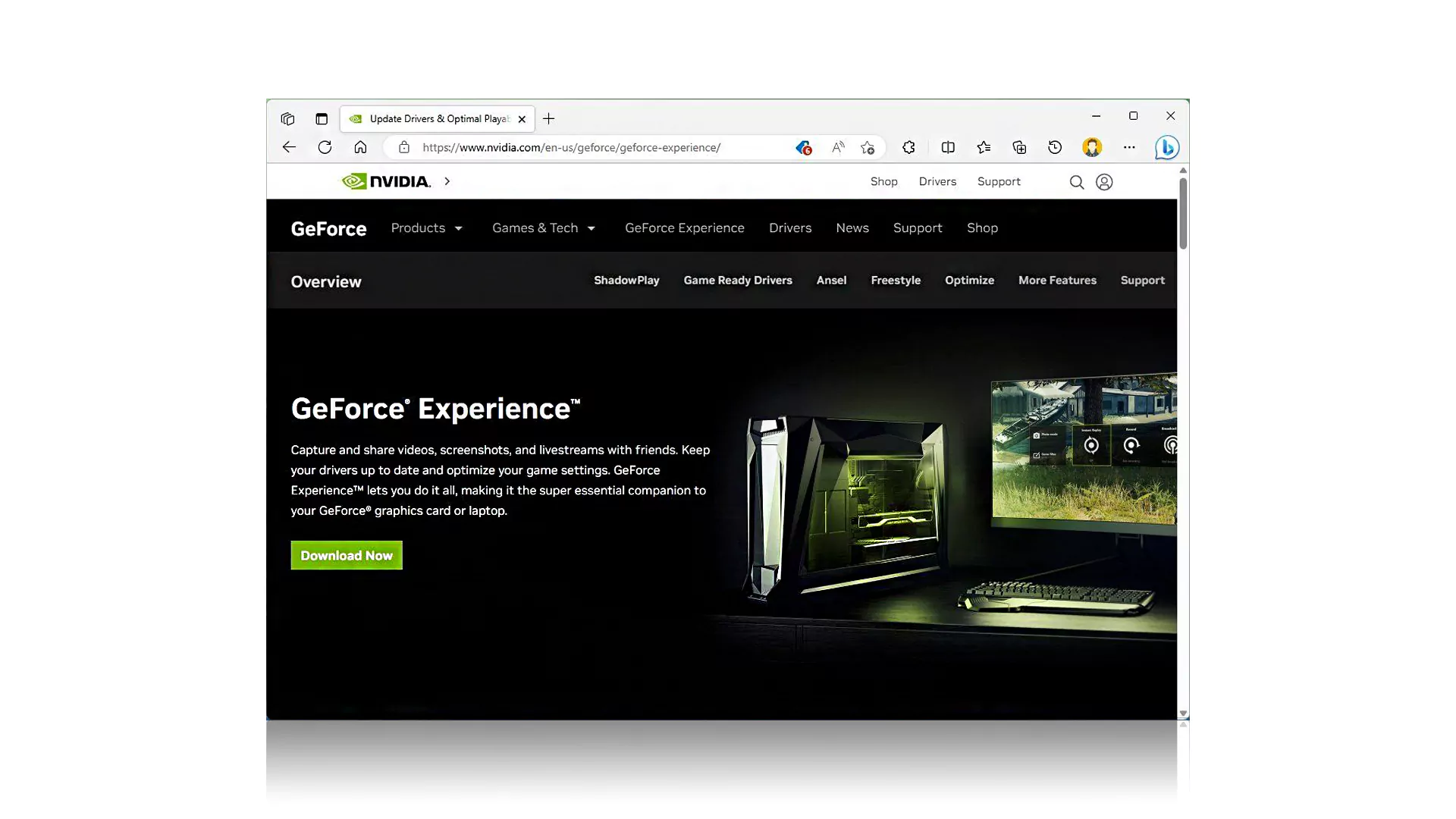Viewport: 1456px width, 819px height.
Task: Close the Update Drivers tab
Action: pos(522,119)
